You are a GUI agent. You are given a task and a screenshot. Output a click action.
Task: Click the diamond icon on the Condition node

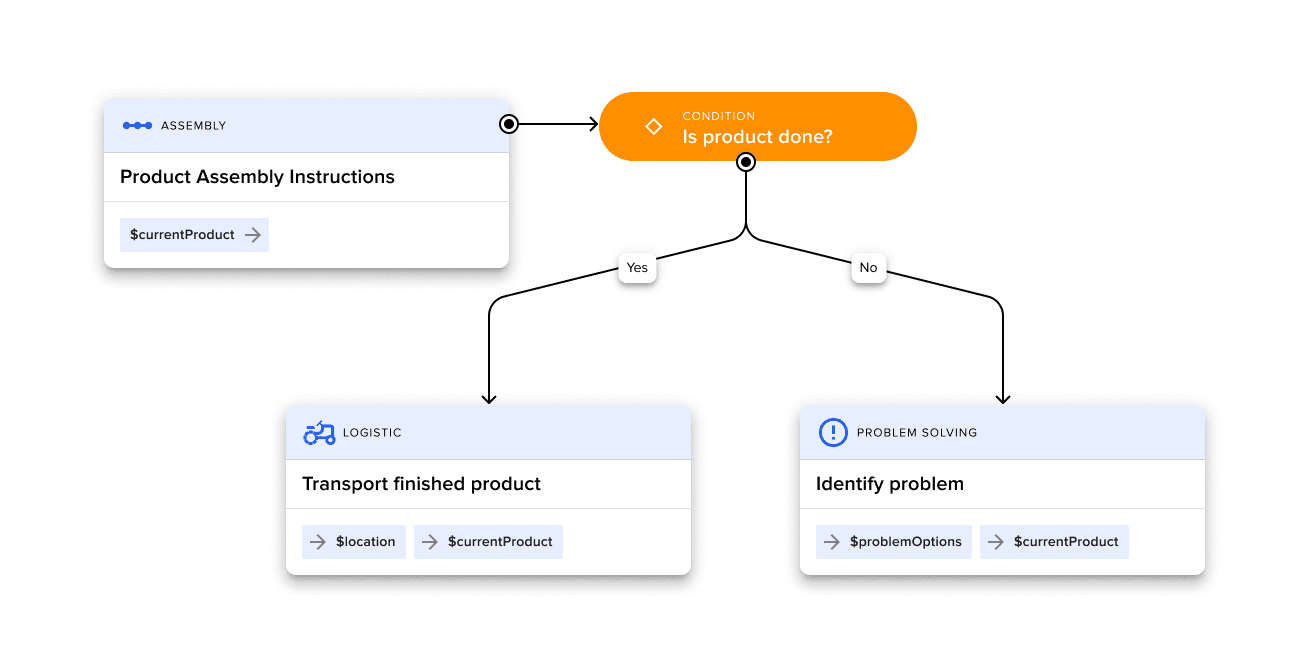(655, 126)
